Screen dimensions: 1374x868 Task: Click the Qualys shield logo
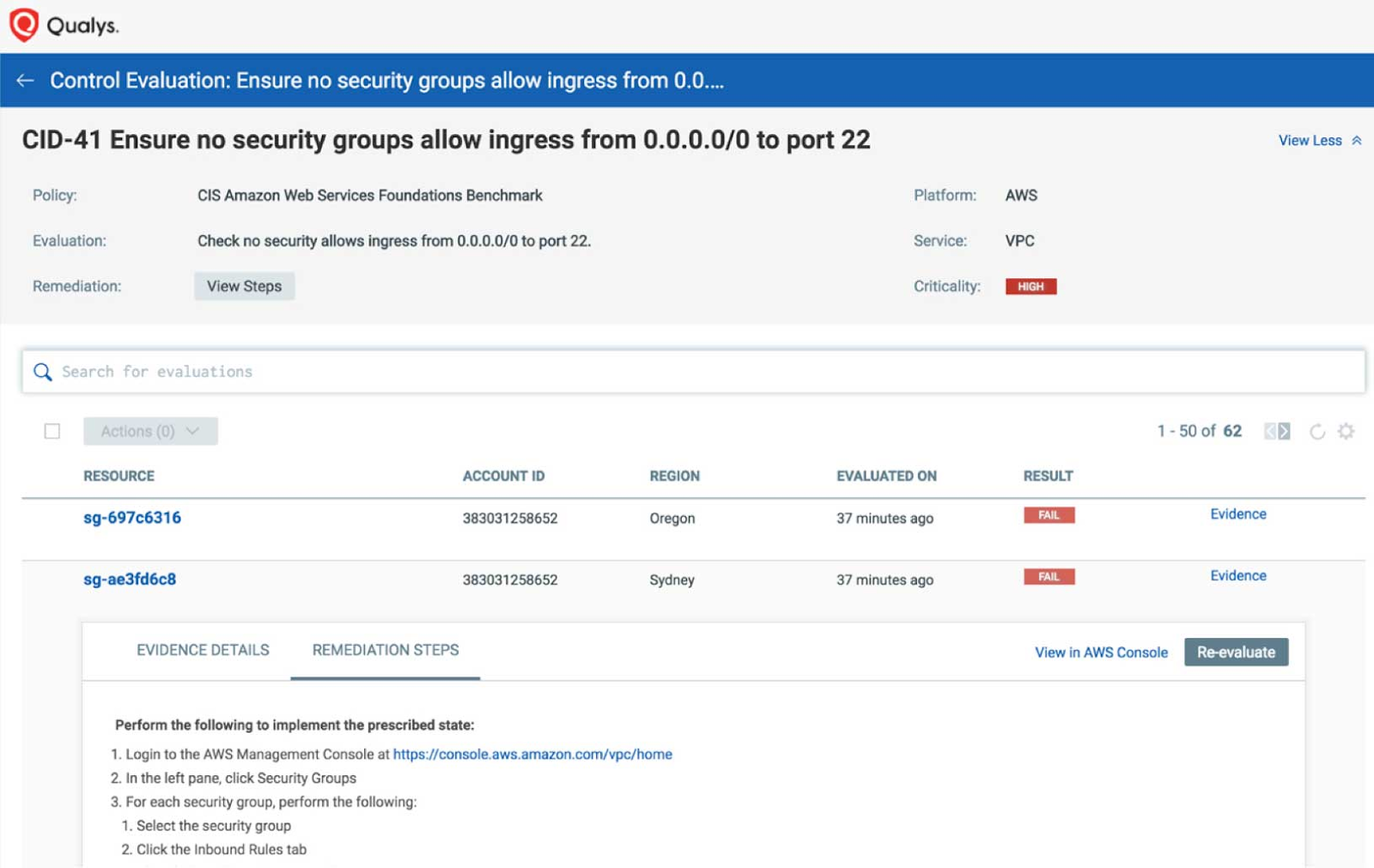(x=24, y=25)
